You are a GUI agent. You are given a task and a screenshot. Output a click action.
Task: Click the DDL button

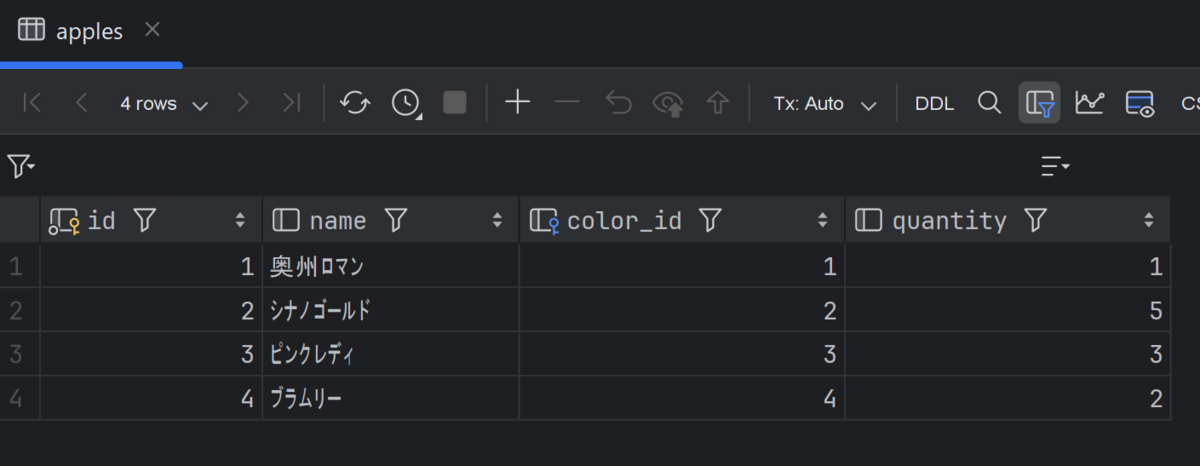pos(934,103)
